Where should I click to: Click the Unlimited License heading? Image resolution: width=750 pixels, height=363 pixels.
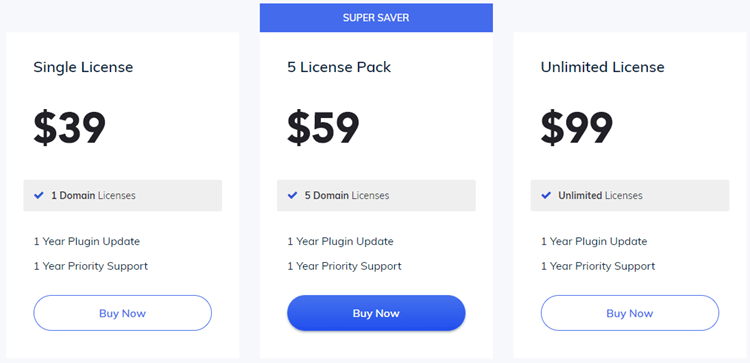(602, 67)
